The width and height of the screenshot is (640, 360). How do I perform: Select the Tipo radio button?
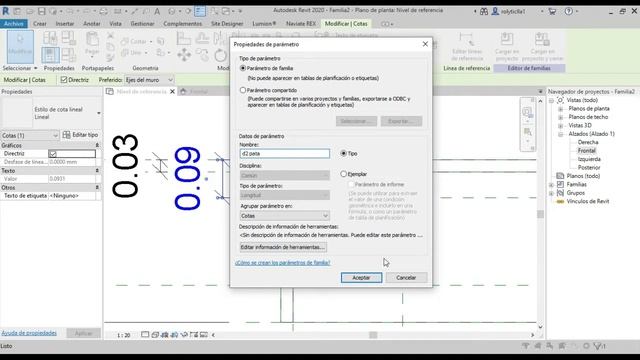(343, 153)
